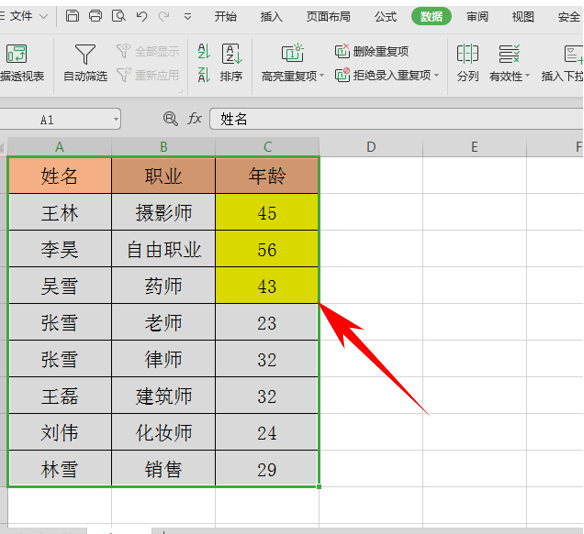This screenshot has width=584, height=534.
Task: Click the Print icon in quick toolbar
Action: [x=95, y=16]
